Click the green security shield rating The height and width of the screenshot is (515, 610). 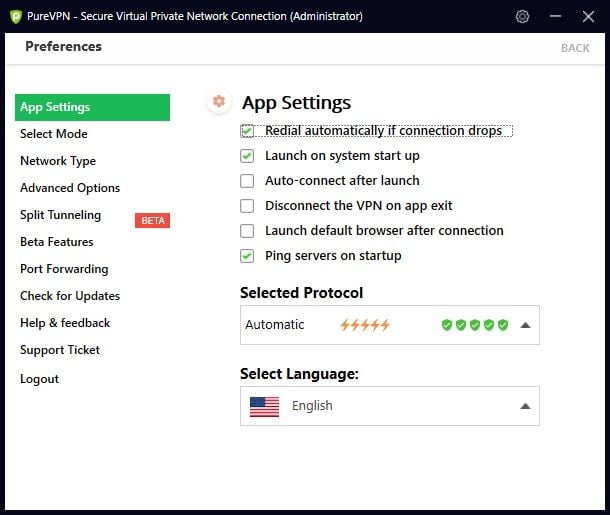click(x=475, y=325)
